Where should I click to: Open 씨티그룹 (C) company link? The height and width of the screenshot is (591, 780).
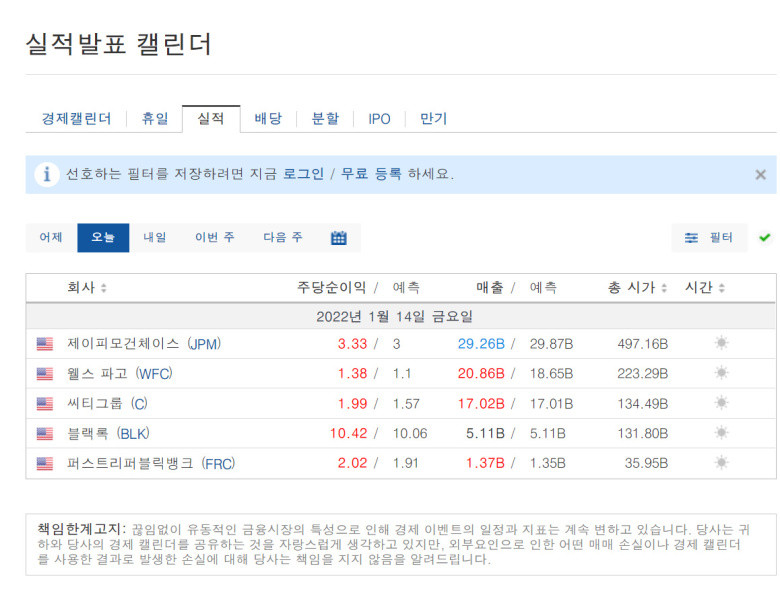[x=107, y=403]
